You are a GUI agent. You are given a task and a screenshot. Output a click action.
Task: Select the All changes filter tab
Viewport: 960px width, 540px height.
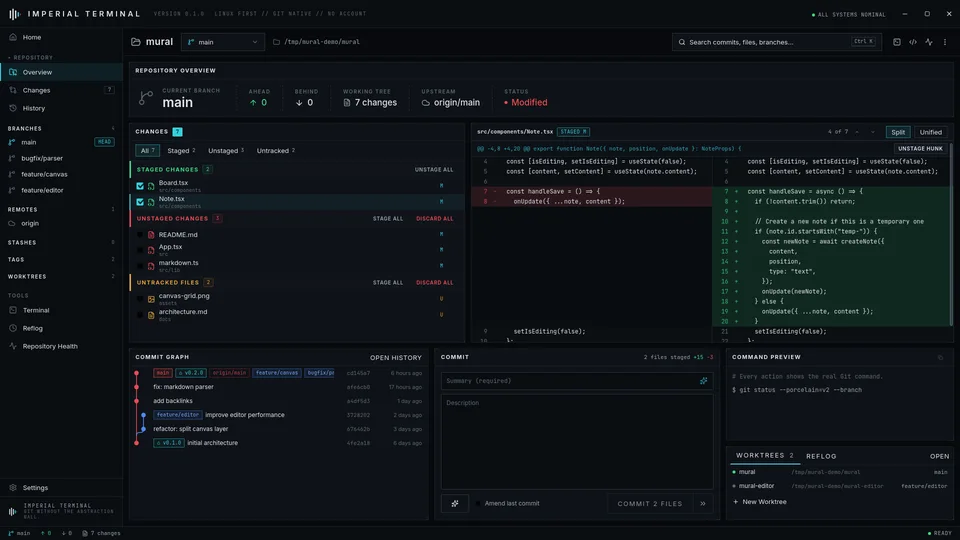(148, 151)
